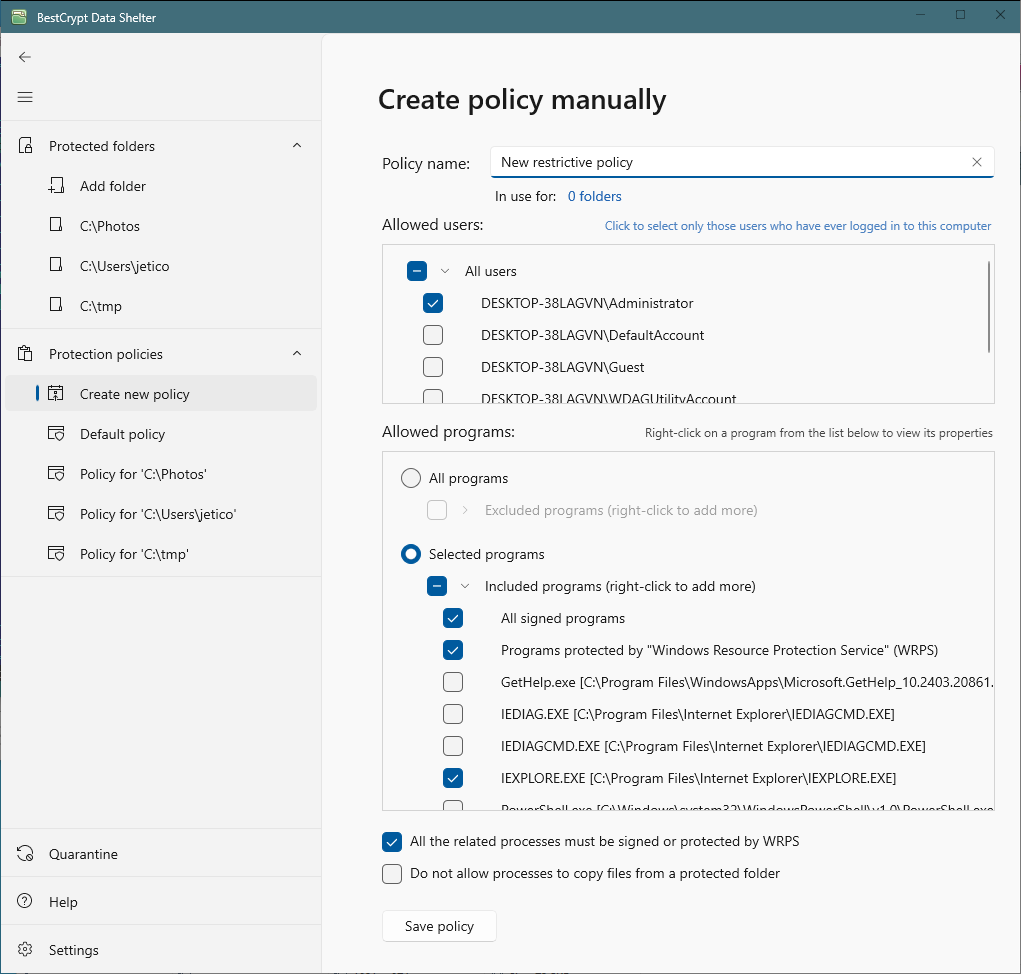Open the C:\Users\jetico protected folder
The image size is (1021, 974).
tap(161, 266)
